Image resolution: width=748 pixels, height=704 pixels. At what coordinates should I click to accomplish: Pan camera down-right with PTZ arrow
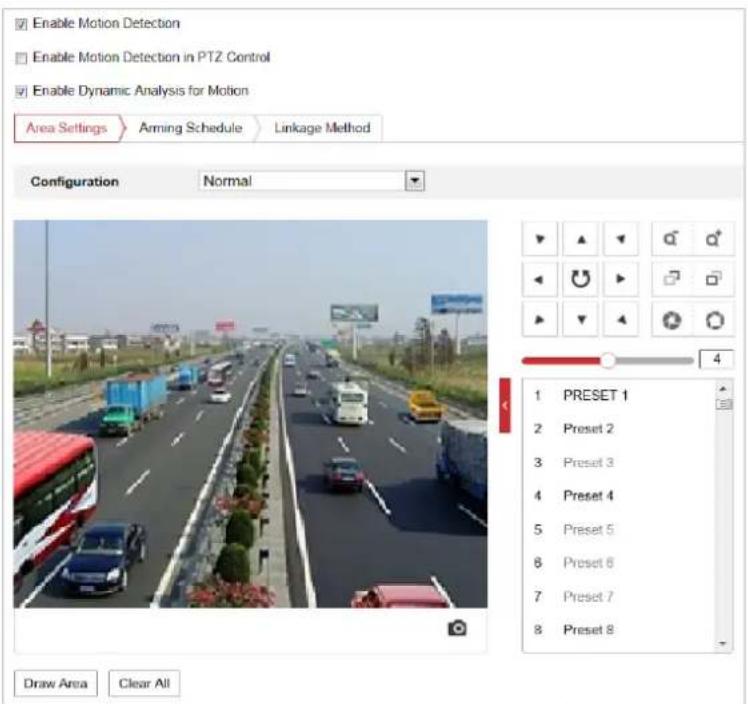621,320
